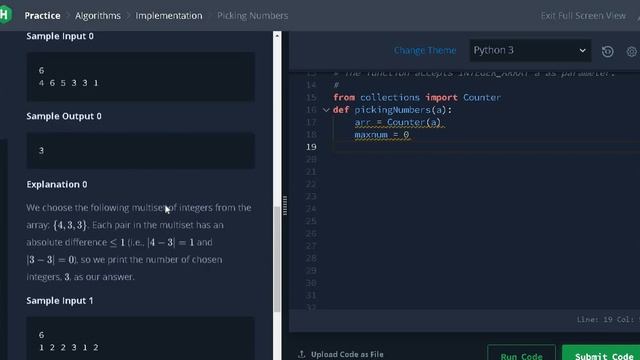Click the HackerRank logo icon
This screenshot has height=360, width=640.
point(5,15)
